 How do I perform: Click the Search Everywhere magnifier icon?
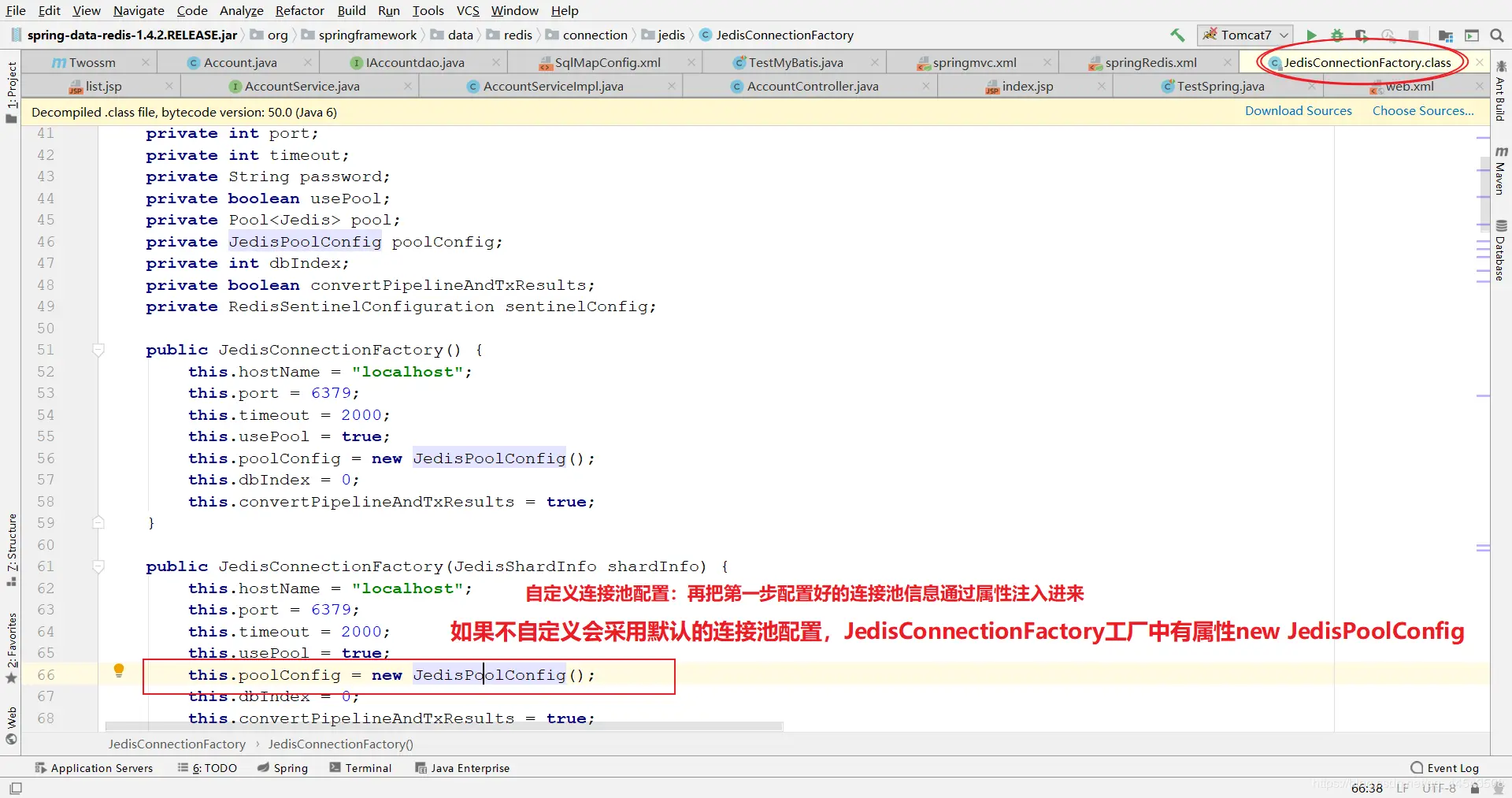click(1497, 35)
